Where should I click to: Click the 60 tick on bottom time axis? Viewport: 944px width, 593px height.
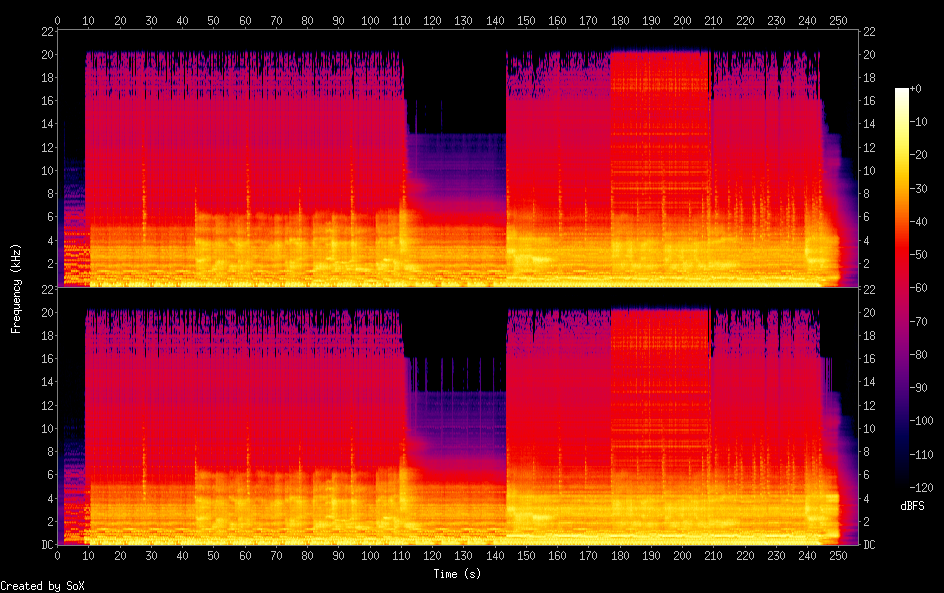245,556
